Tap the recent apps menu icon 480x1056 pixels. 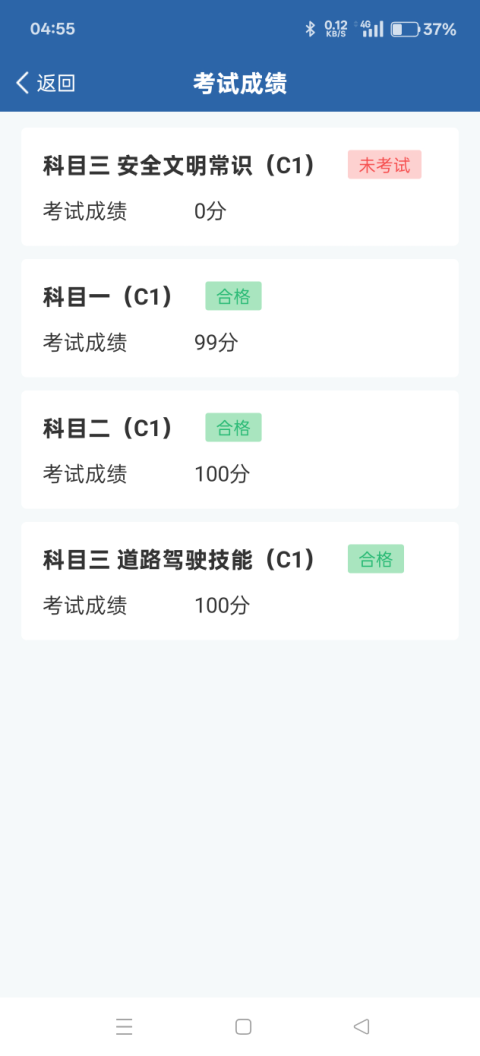coord(124,1026)
